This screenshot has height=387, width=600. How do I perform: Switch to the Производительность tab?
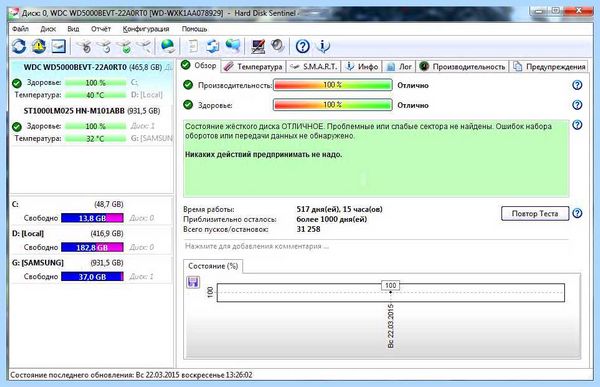tap(462, 67)
